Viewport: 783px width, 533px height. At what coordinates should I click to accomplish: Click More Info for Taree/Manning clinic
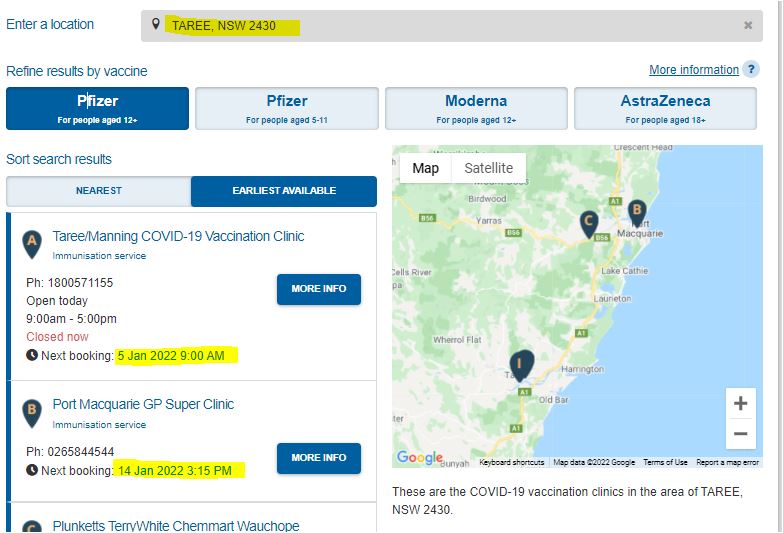pos(319,289)
